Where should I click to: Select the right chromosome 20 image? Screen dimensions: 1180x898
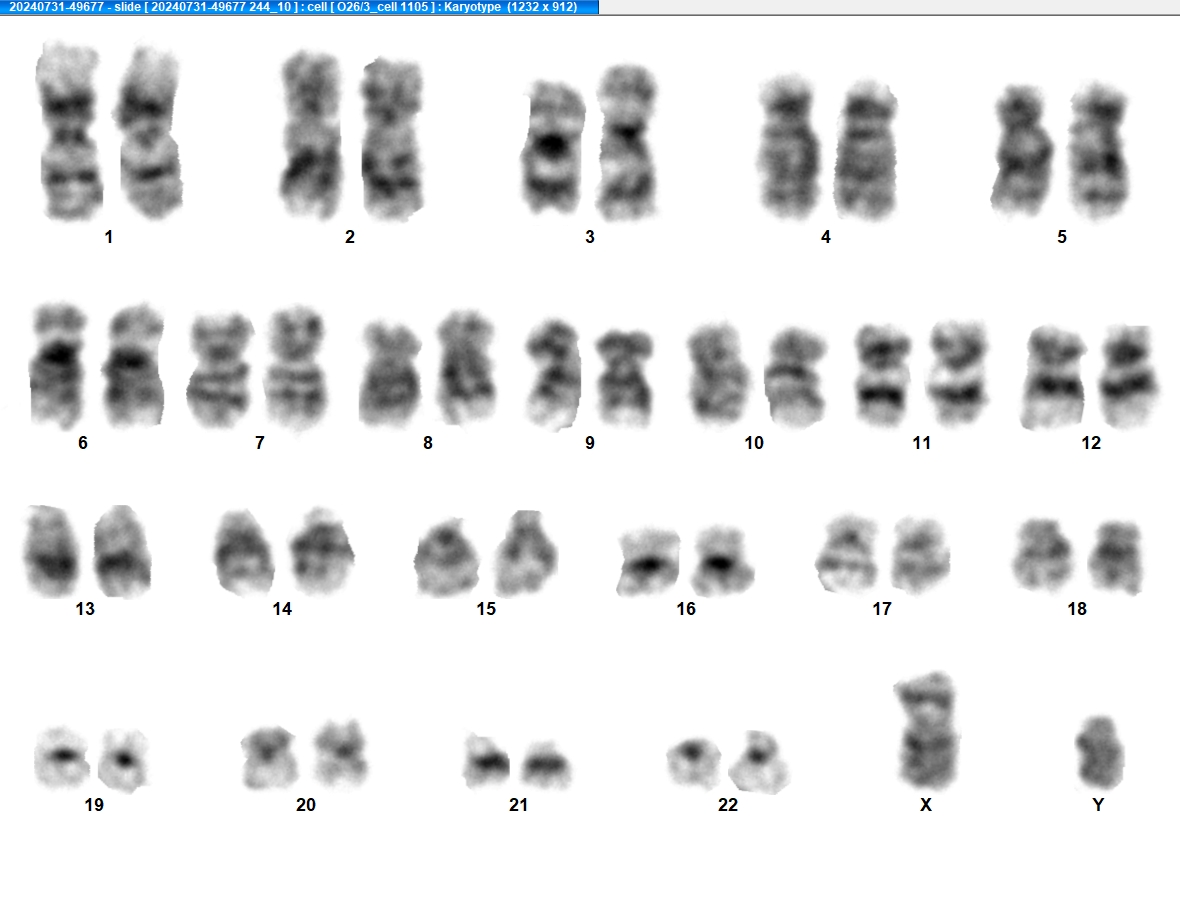coord(341,754)
